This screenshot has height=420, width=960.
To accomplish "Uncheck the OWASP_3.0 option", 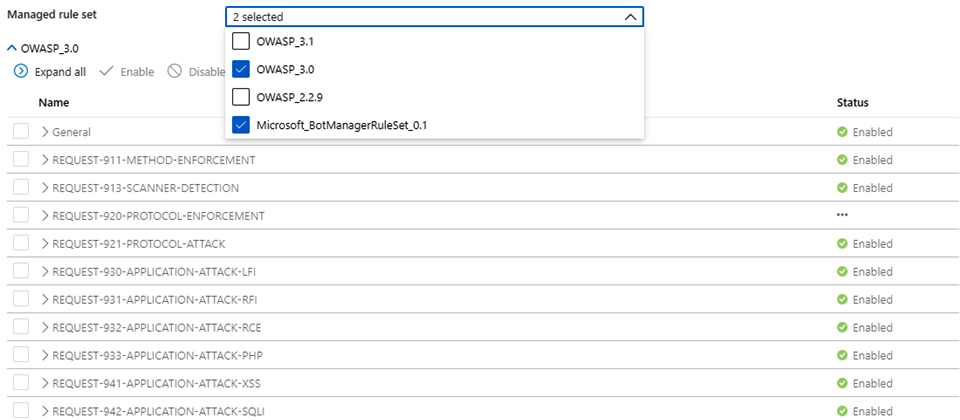I will (240, 69).
